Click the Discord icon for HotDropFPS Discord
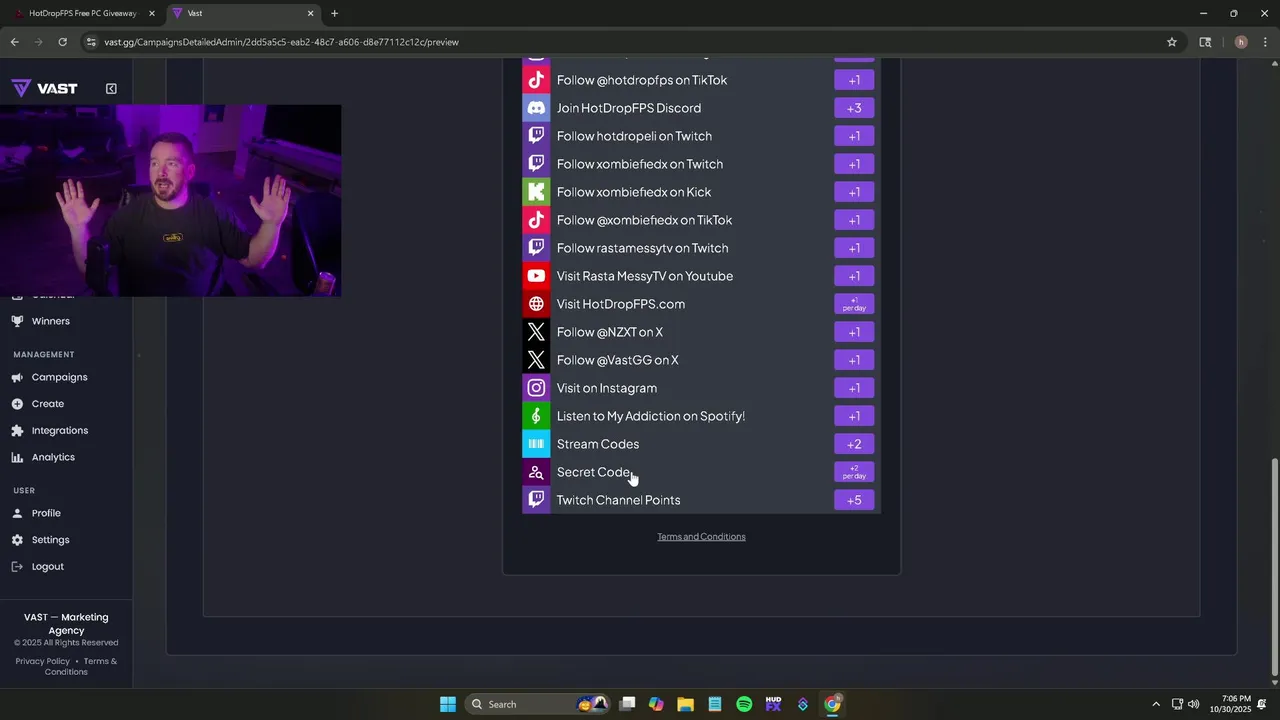Viewport: 1280px width, 720px height. pyautogui.click(x=536, y=108)
